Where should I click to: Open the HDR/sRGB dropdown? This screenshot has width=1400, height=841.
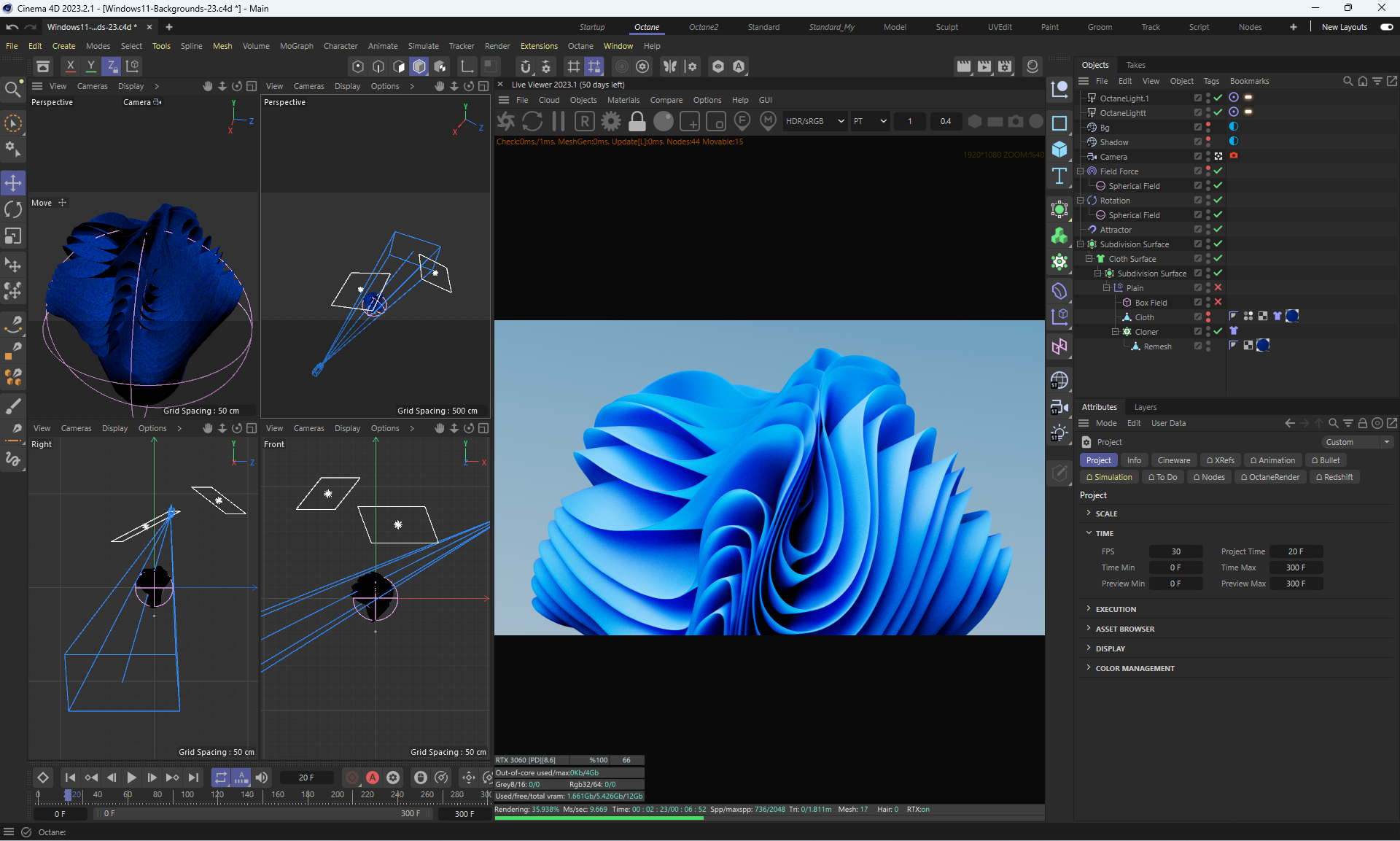(x=814, y=121)
